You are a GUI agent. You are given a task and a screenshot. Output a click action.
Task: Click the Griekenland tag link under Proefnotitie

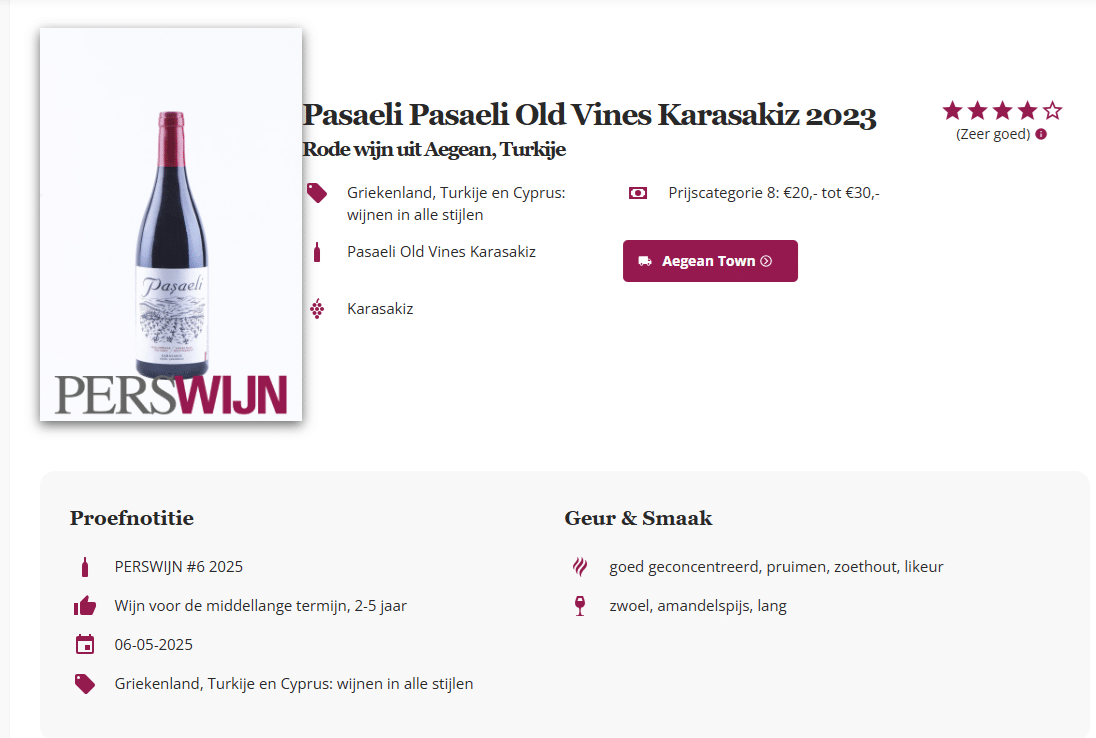click(x=294, y=684)
